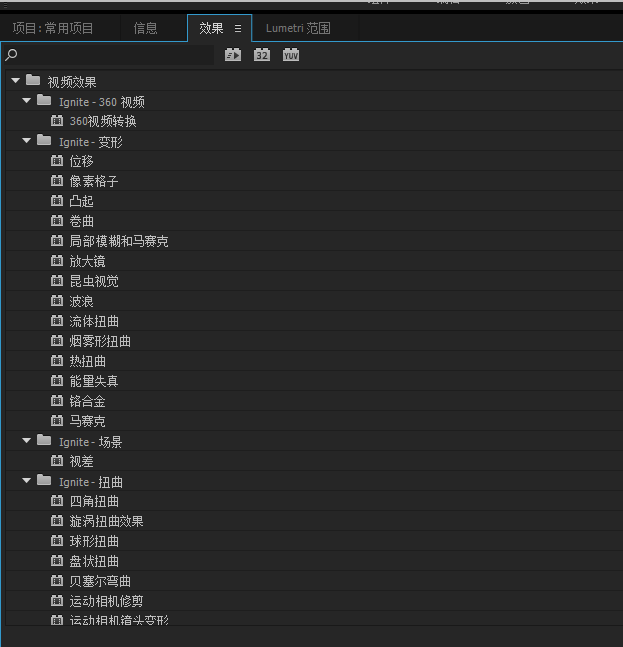
Task: Select the 运动相机修剪 effect row
Action: [314, 601]
